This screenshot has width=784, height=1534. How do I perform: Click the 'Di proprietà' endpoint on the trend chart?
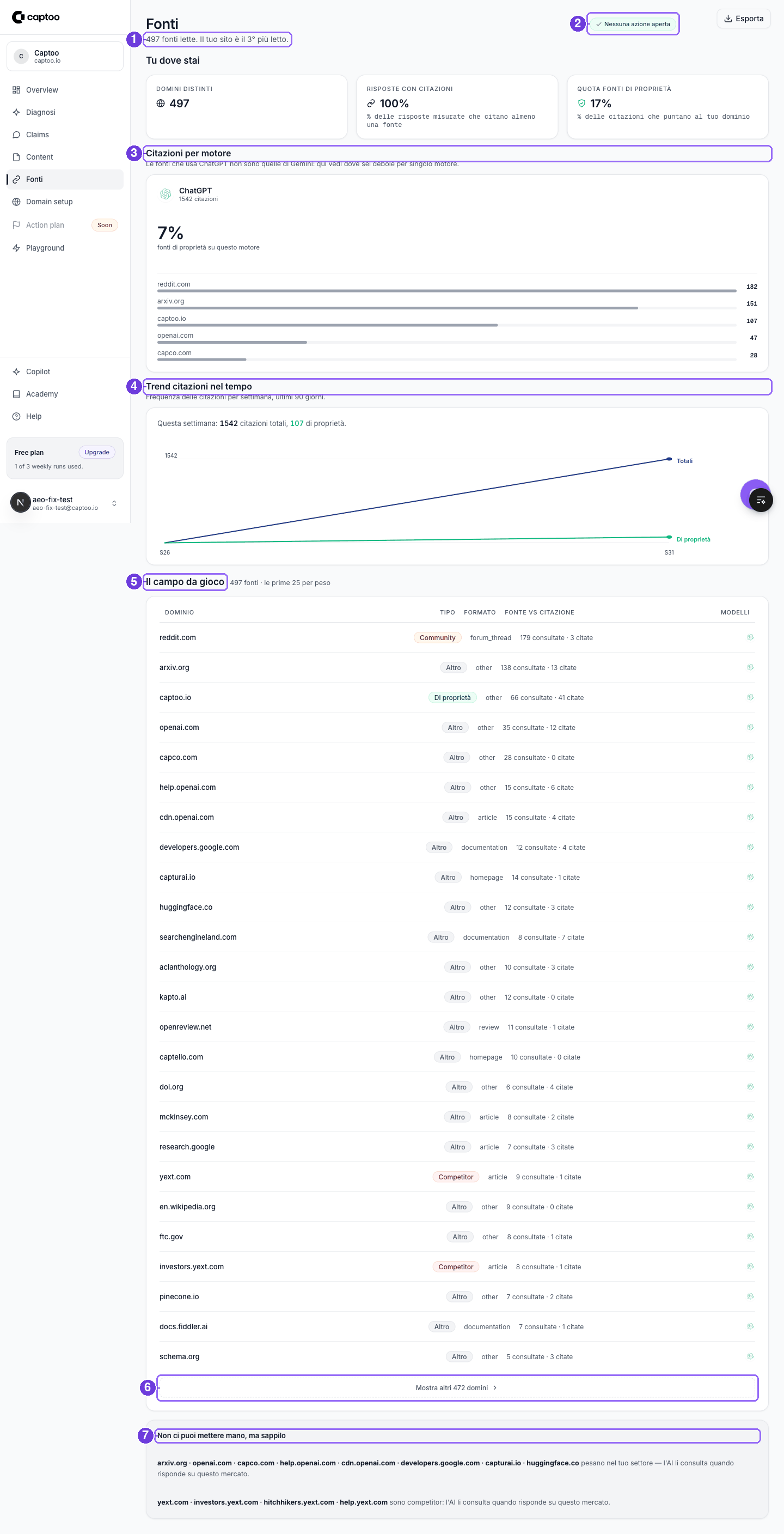[x=669, y=537]
